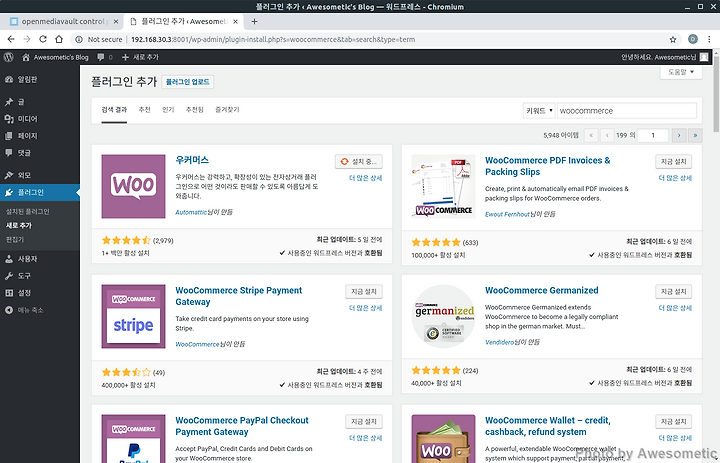Open 설치된 플러그인 submenu
This screenshot has width=720, height=463.
click(x=28, y=211)
